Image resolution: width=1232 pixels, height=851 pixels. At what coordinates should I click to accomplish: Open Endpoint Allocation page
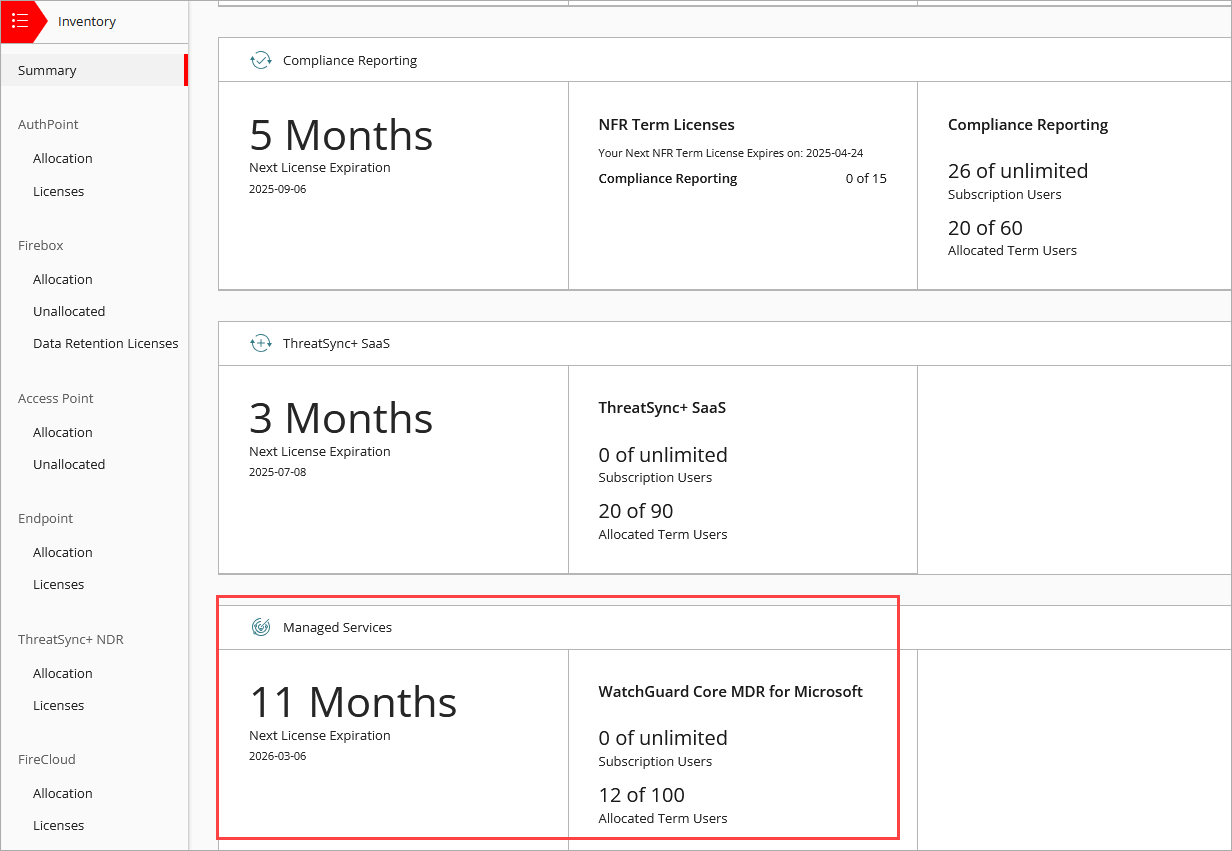63,552
